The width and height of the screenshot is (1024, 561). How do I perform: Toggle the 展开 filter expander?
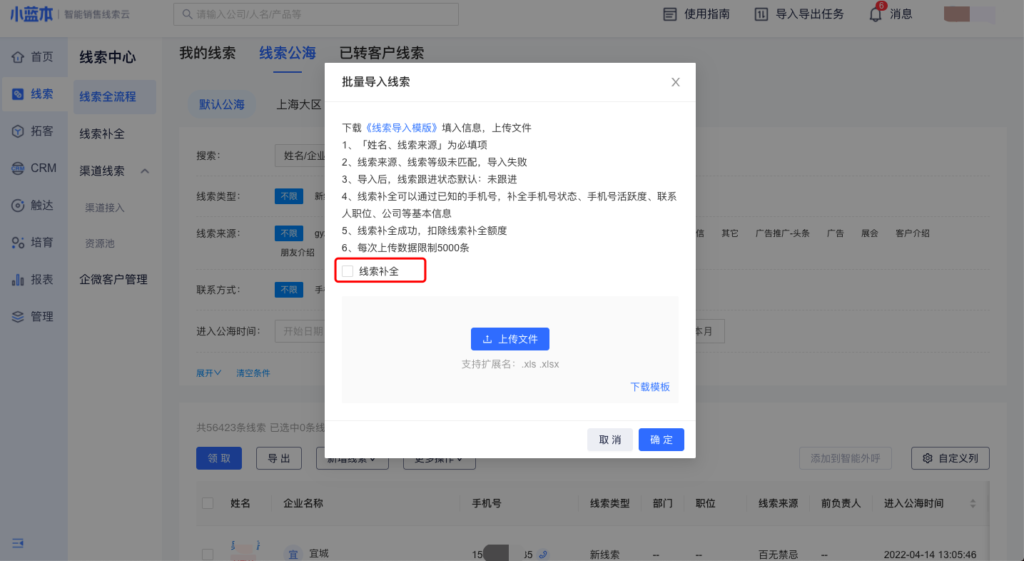209,373
